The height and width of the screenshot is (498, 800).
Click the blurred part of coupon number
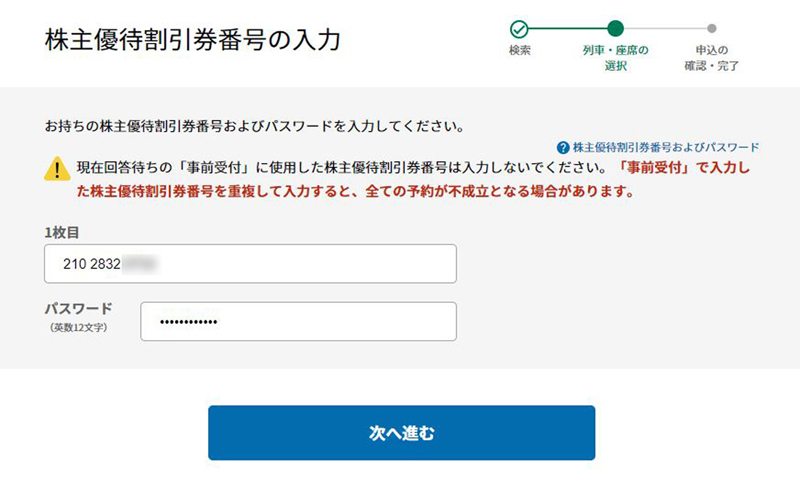click(x=139, y=264)
